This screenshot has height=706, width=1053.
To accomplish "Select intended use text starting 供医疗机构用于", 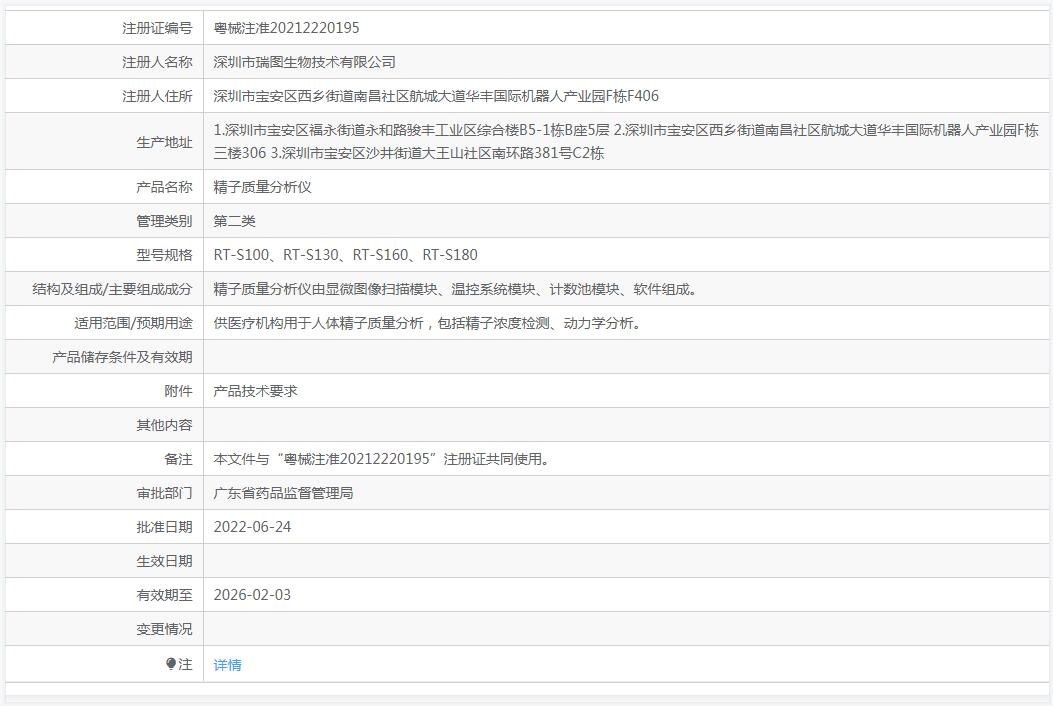I will coord(430,323).
